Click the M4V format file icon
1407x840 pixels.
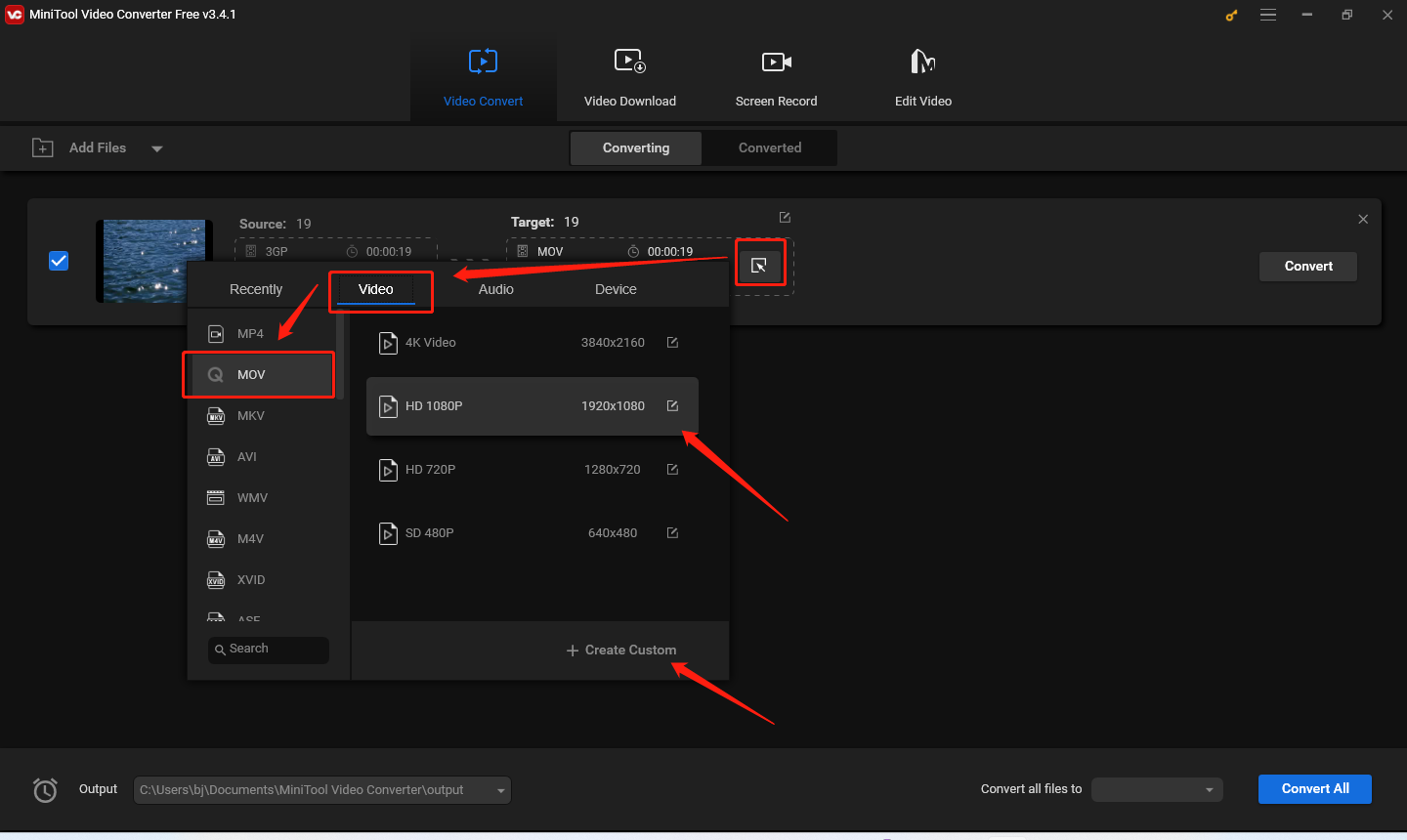(216, 539)
